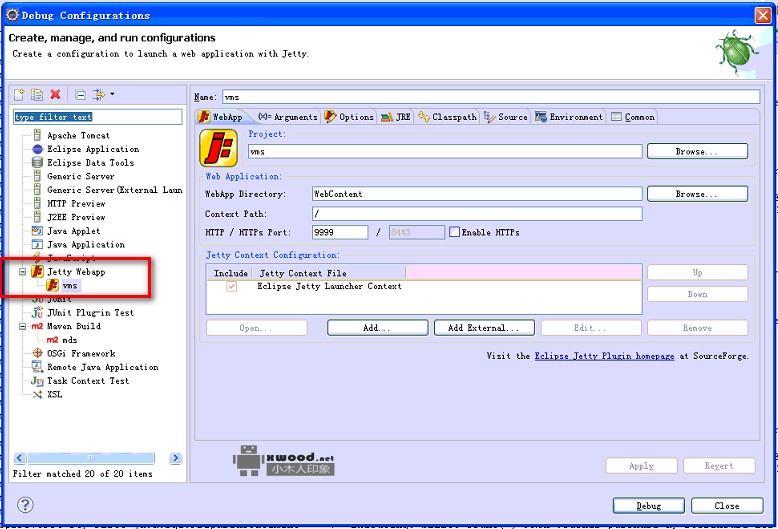
Task: Select Generic Server (External Launch) entry
Action: (114, 190)
